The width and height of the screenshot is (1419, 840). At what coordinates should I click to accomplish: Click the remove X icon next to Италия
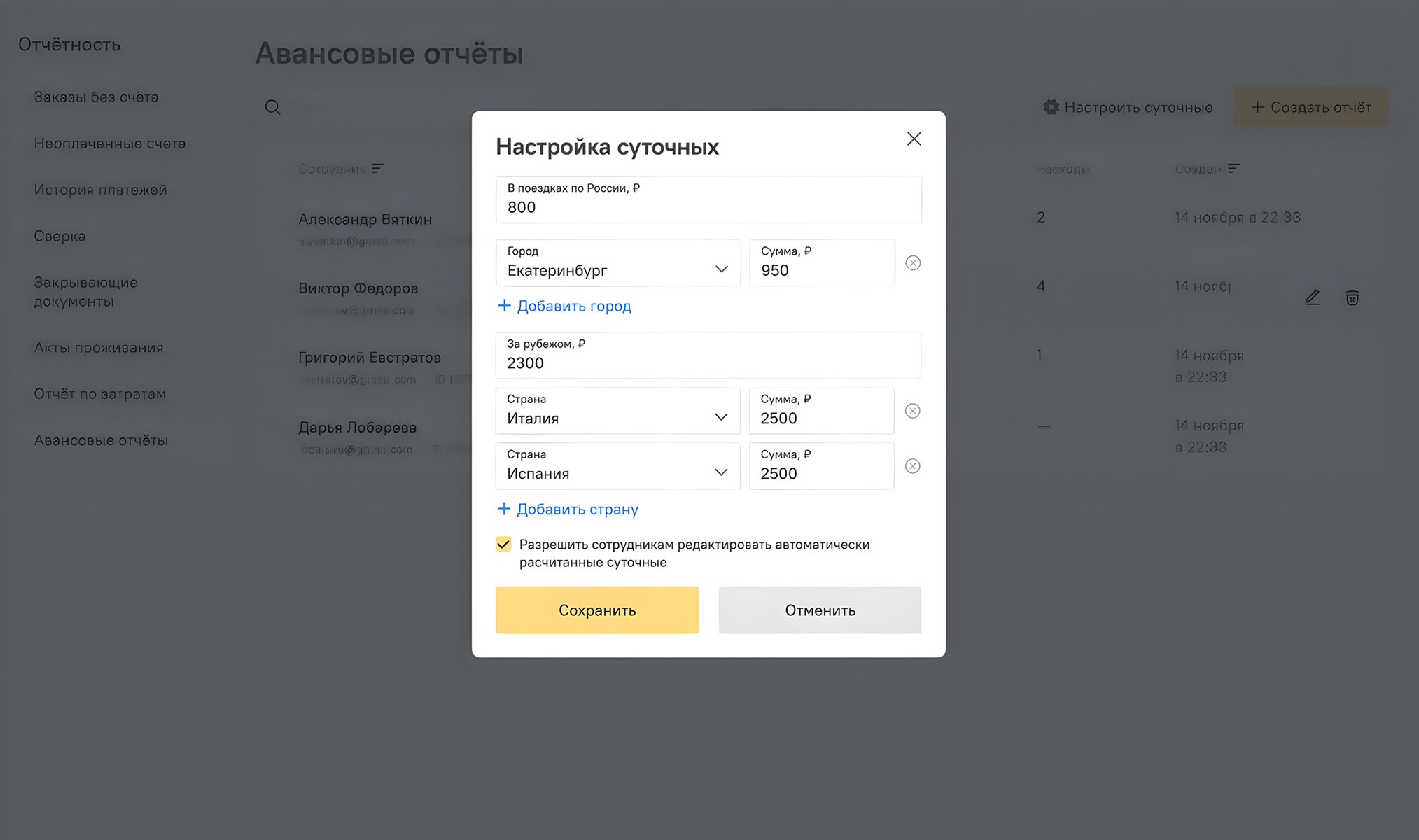[912, 411]
